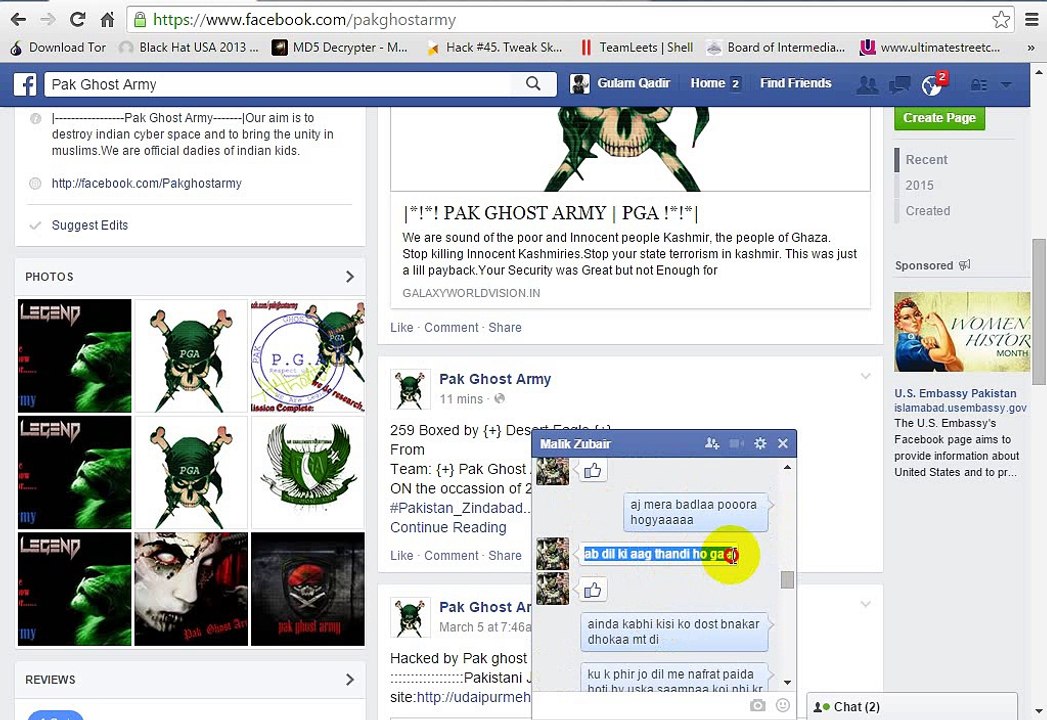Open the Hack #45 Tweak bookmark

494,47
